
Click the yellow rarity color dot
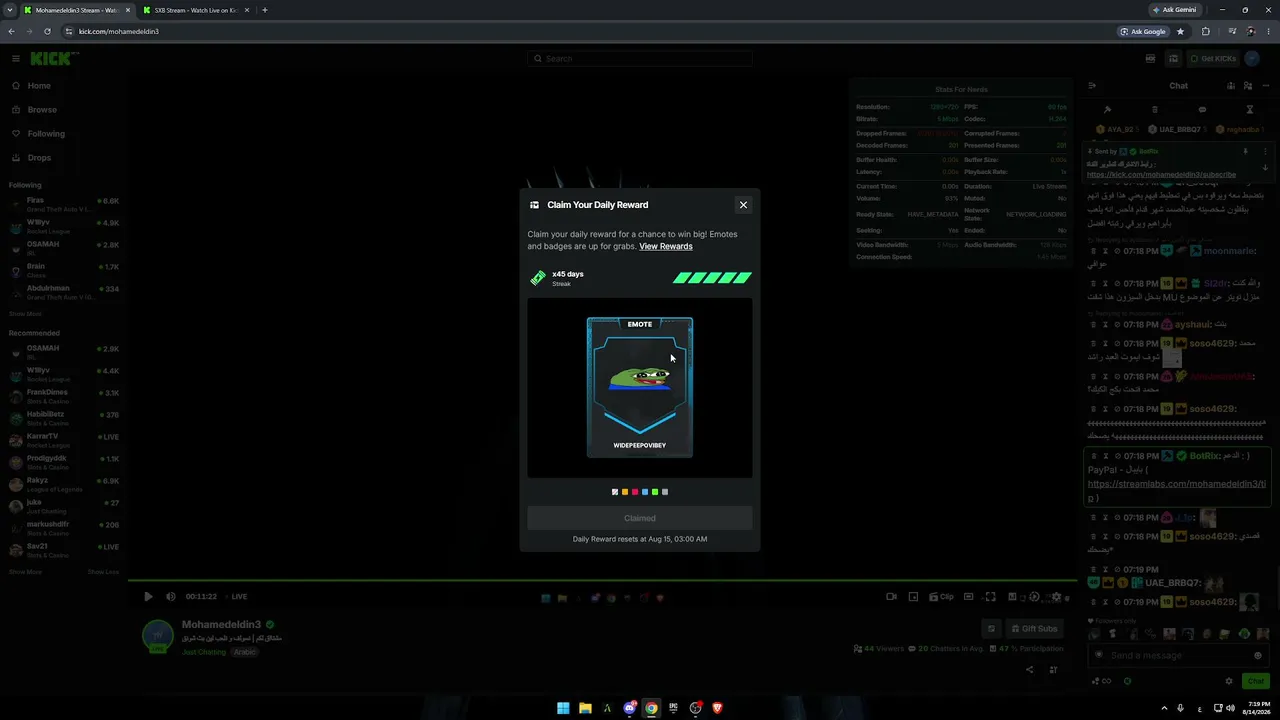625,492
